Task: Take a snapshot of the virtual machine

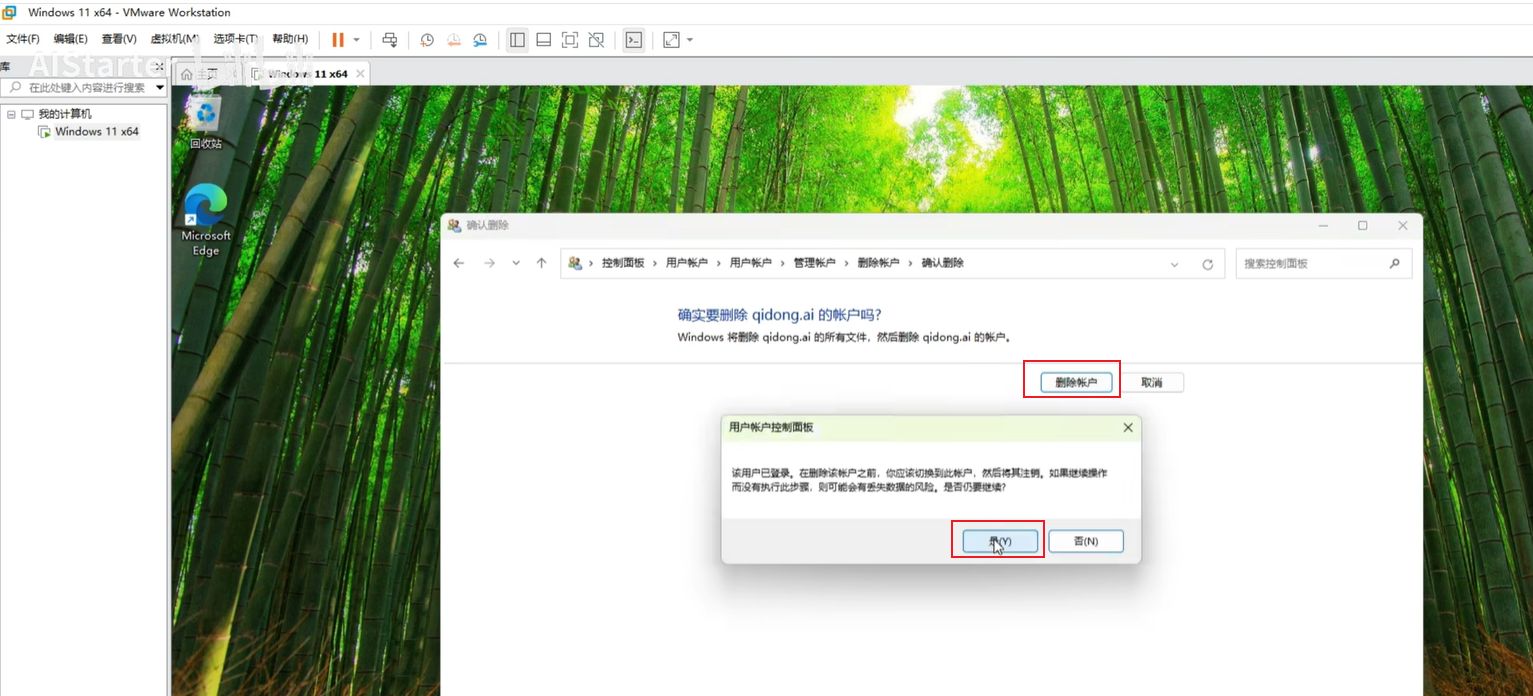Action: pos(427,40)
